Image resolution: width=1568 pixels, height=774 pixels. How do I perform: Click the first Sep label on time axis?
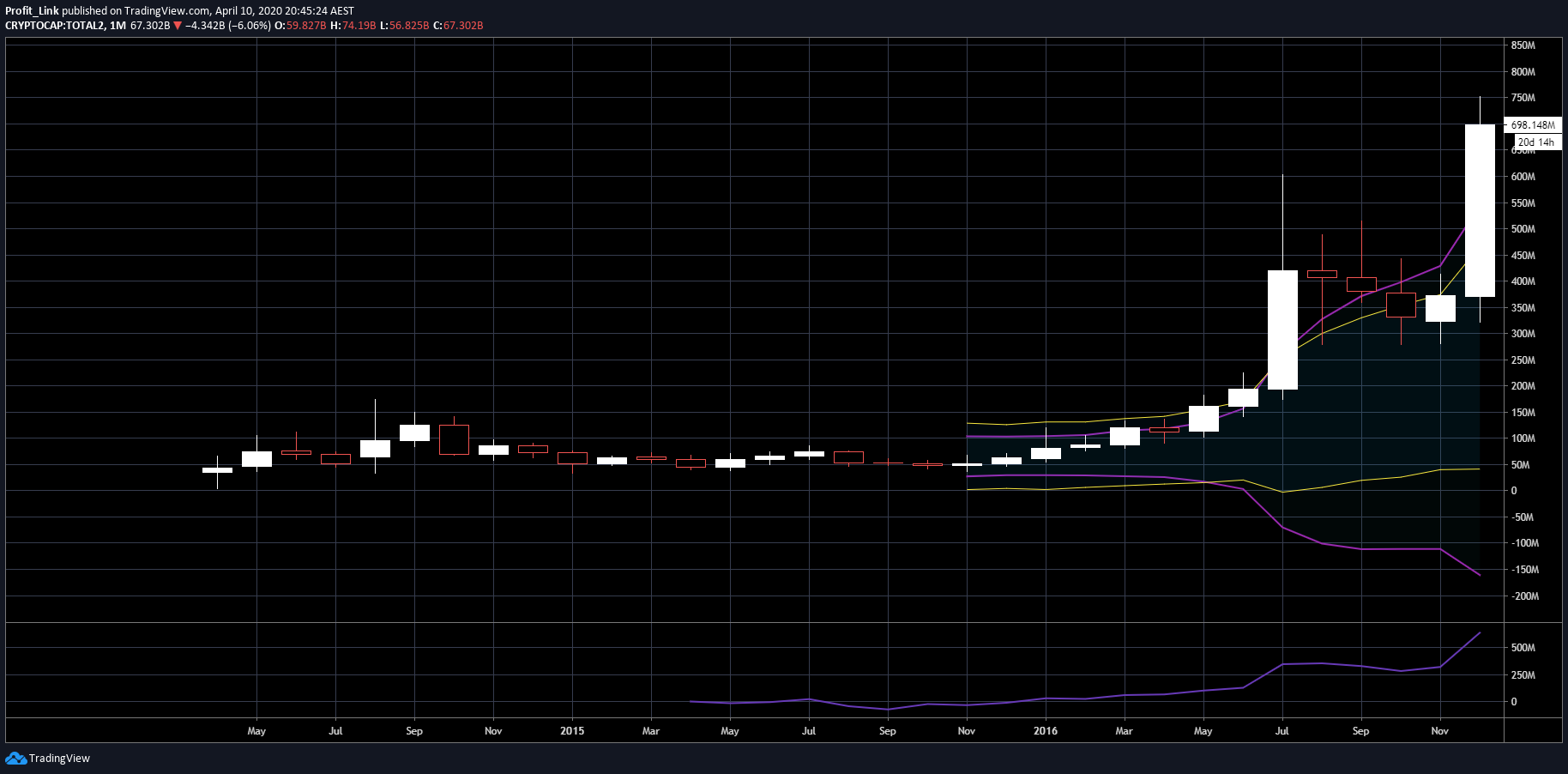pos(414,731)
